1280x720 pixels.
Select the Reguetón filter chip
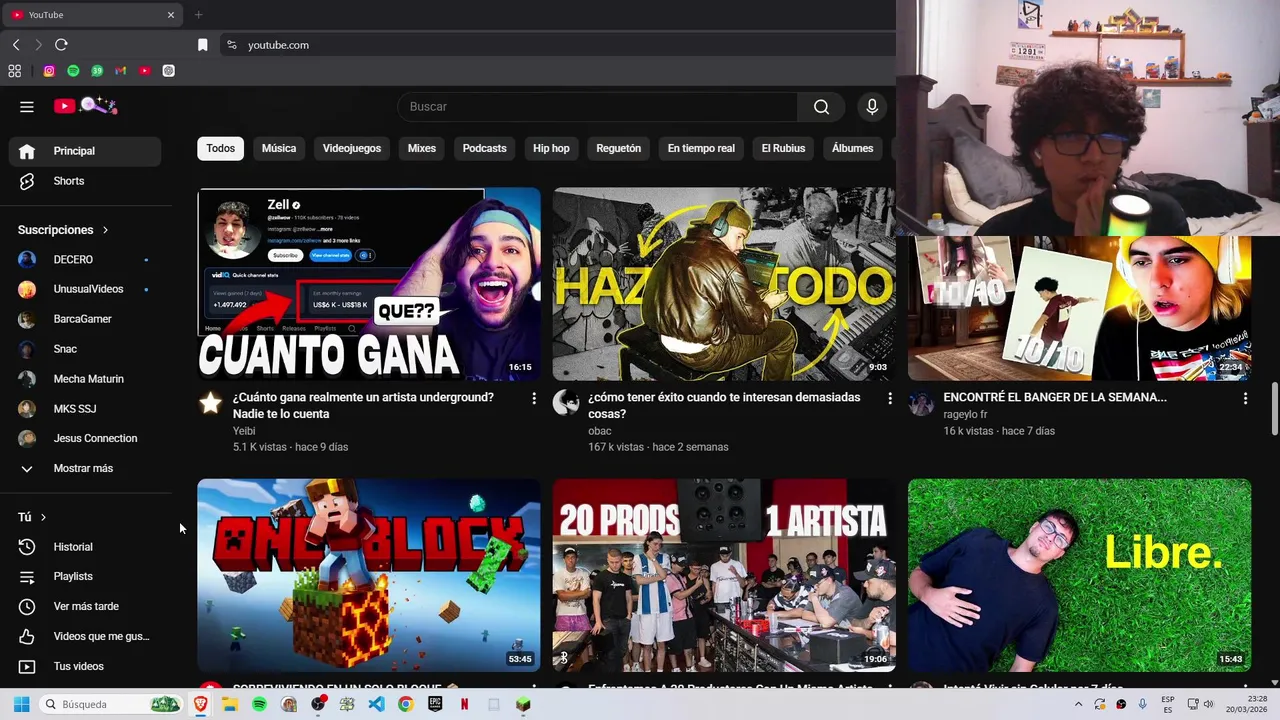pos(618,148)
